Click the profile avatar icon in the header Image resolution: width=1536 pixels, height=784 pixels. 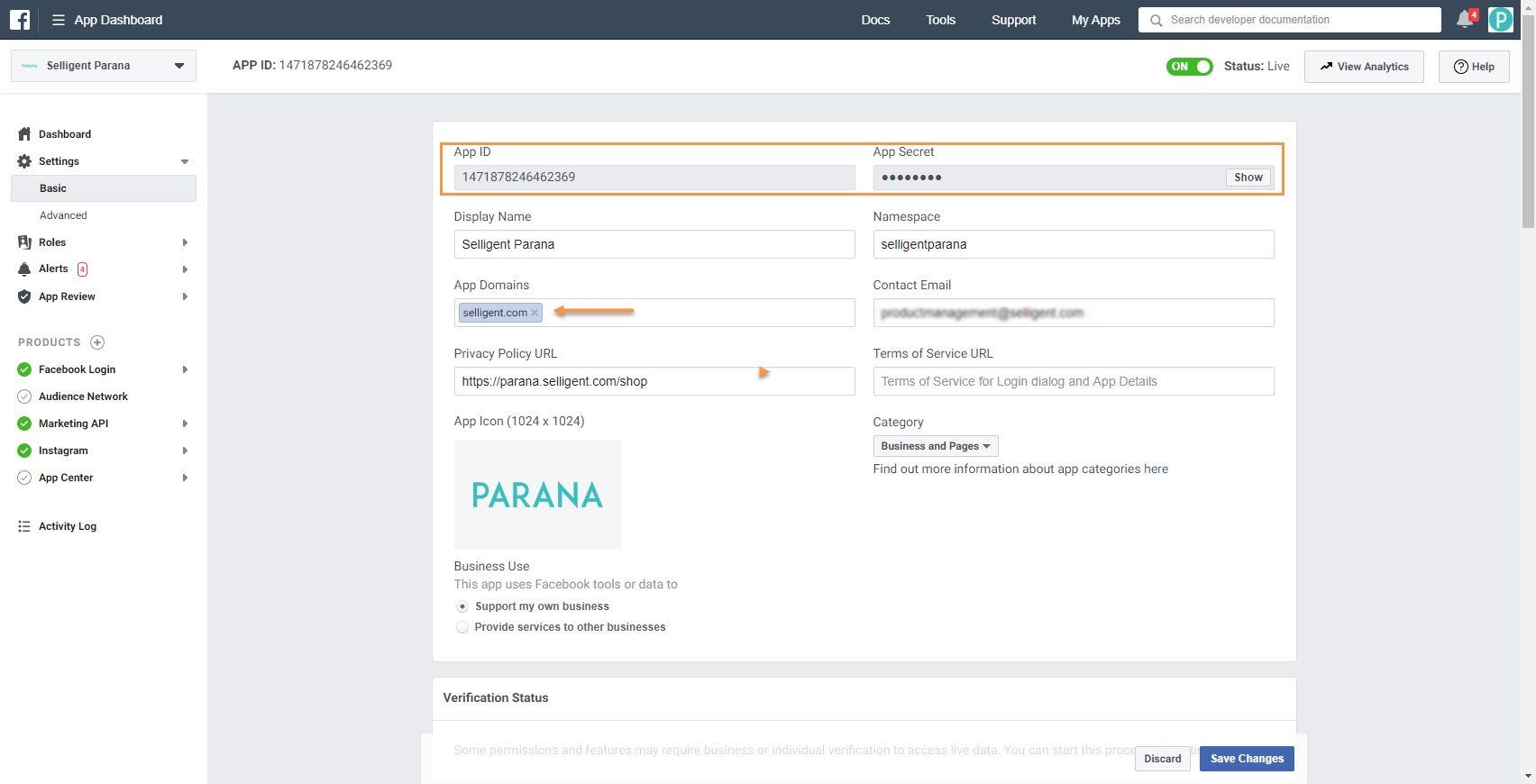pos(1500,20)
